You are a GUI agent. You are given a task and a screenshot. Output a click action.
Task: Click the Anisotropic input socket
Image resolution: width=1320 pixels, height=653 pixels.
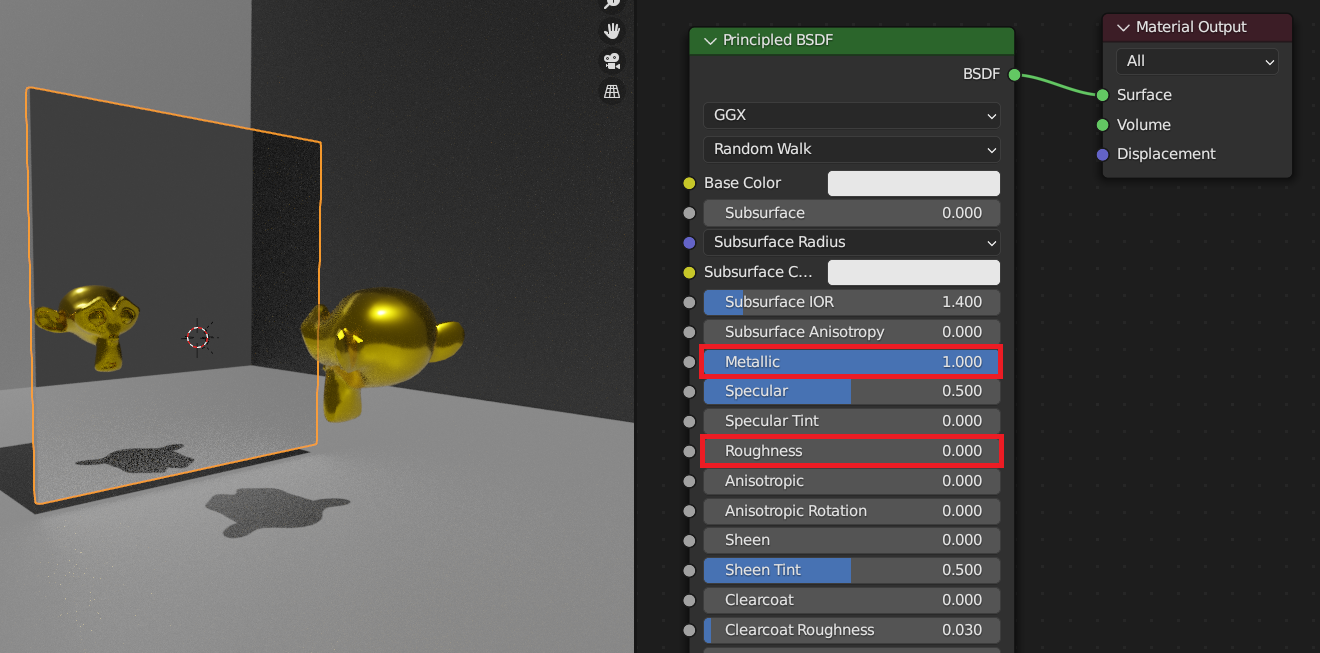pos(689,481)
